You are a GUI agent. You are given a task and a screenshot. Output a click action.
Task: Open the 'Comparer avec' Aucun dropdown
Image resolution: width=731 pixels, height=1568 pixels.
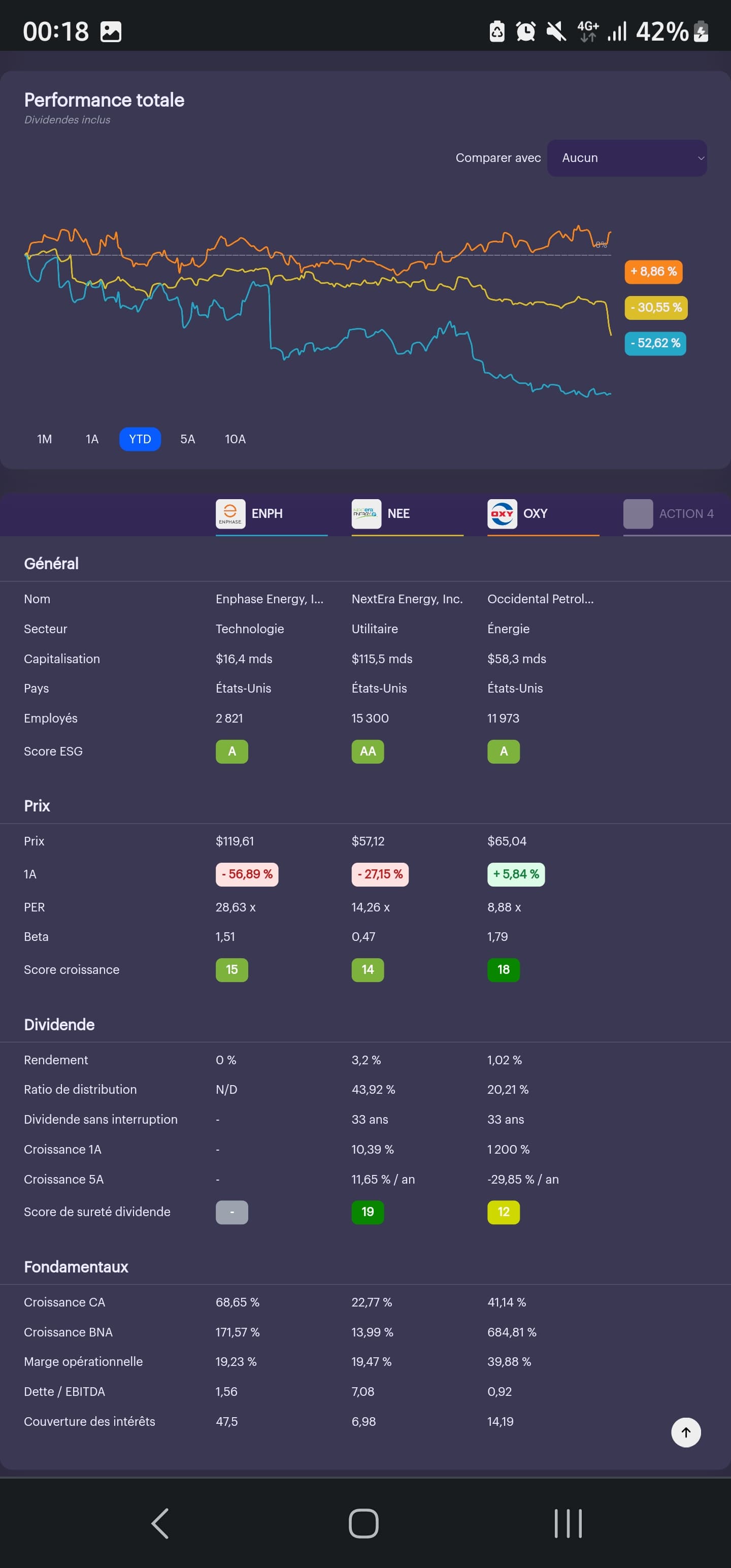(x=626, y=158)
